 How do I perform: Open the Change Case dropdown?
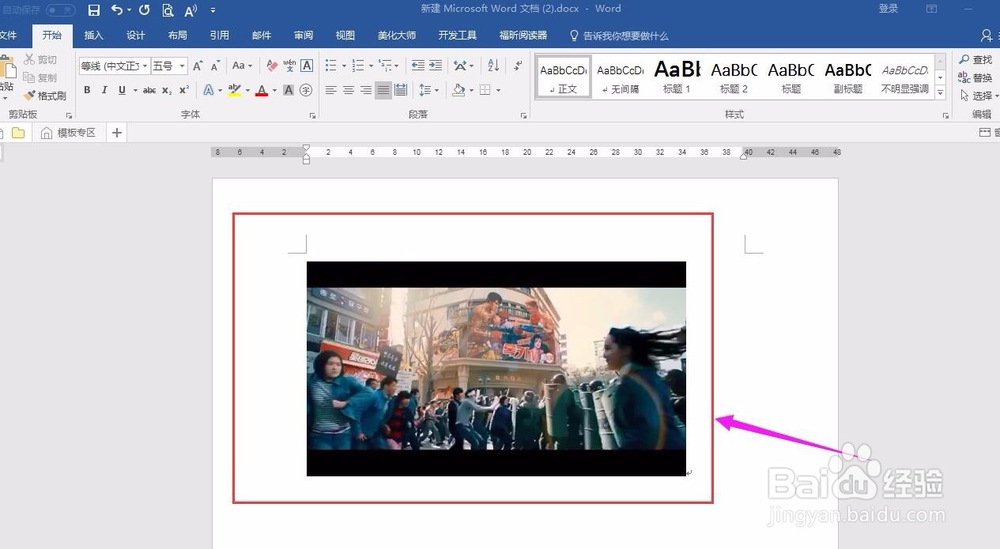tap(242, 66)
